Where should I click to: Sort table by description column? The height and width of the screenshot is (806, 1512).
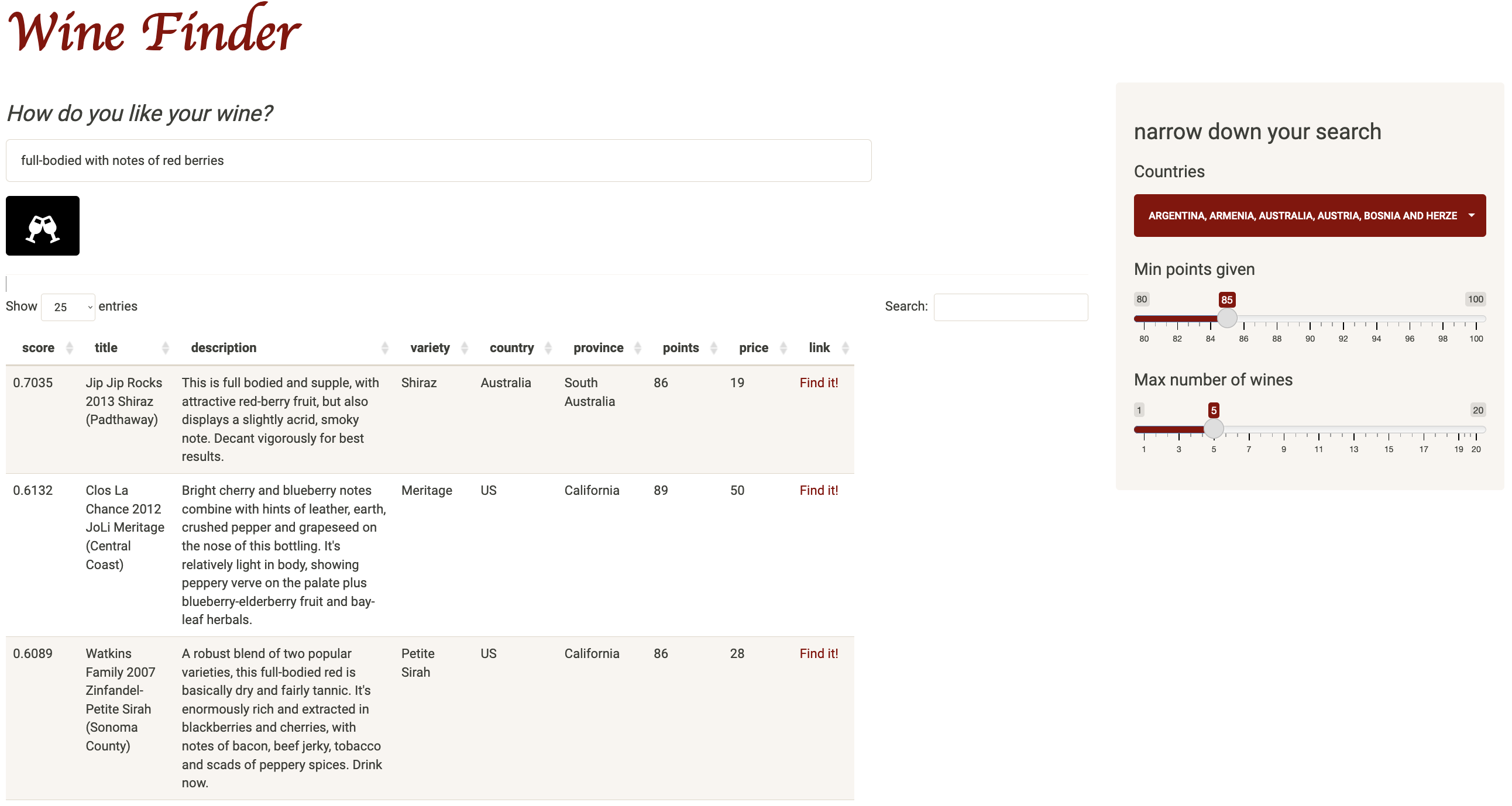(x=284, y=347)
